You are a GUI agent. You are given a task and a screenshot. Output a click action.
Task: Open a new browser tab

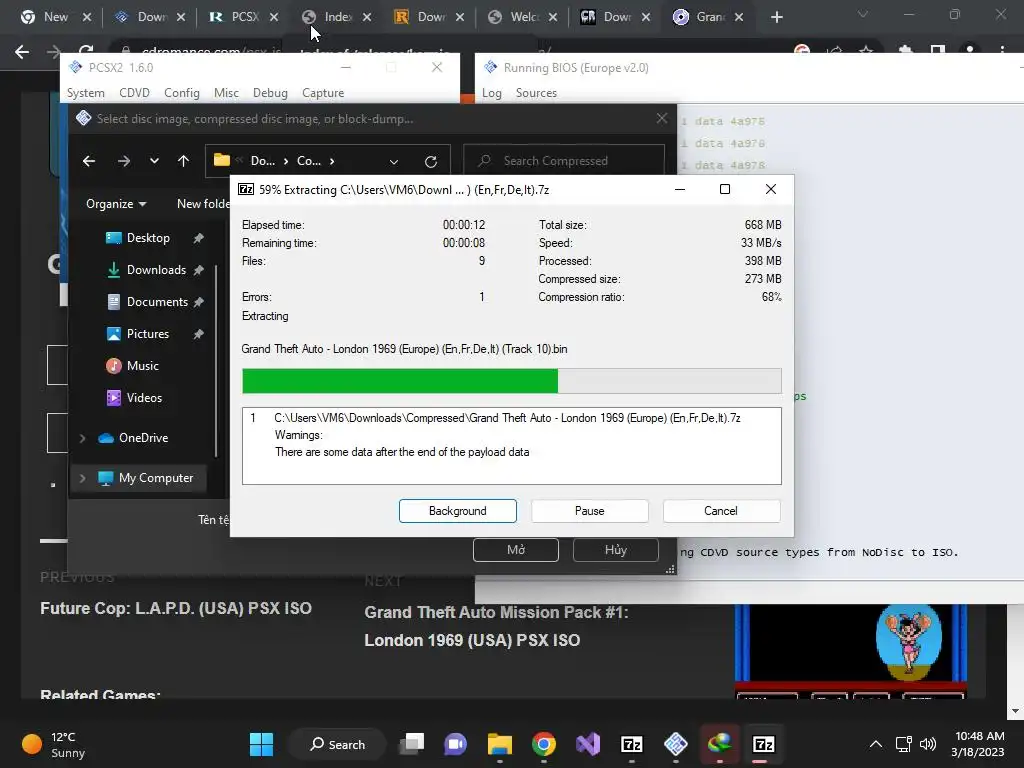776,17
